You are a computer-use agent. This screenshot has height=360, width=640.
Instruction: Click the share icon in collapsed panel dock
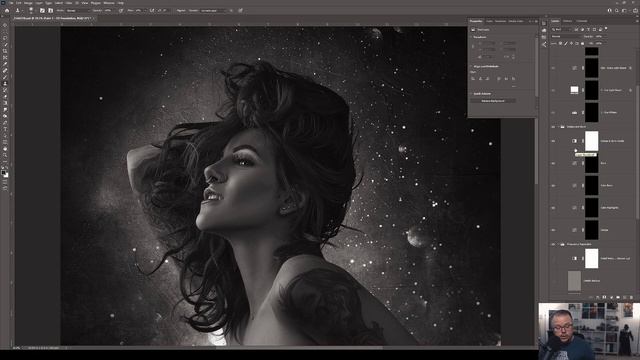point(544,44)
